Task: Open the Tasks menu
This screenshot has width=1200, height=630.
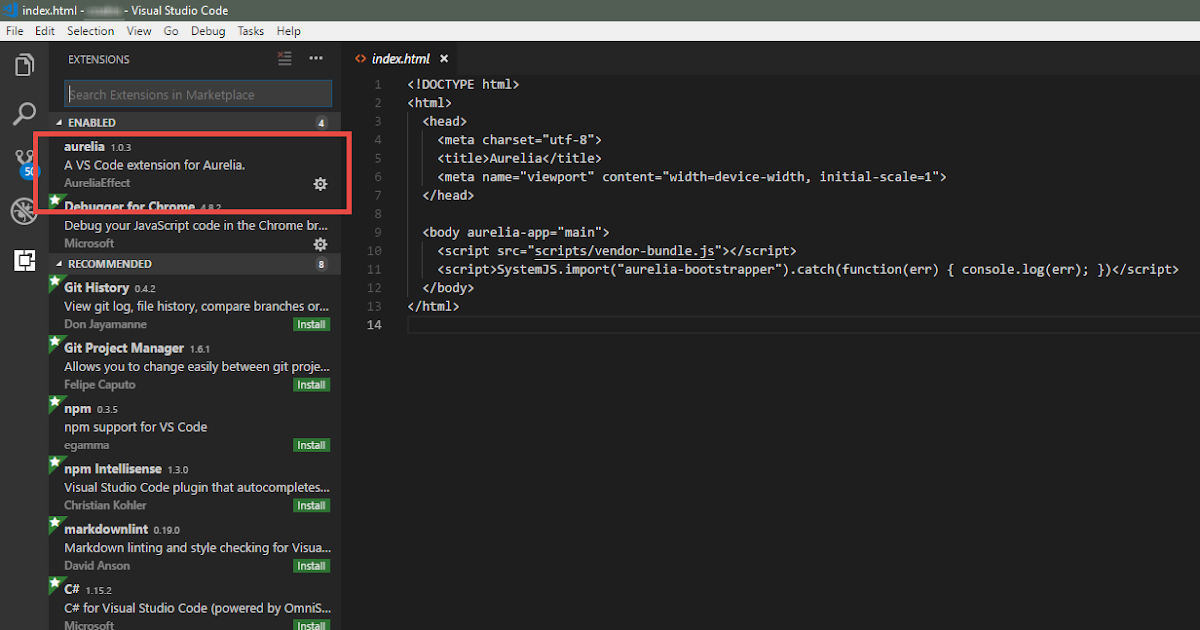Action: point(251,31)
